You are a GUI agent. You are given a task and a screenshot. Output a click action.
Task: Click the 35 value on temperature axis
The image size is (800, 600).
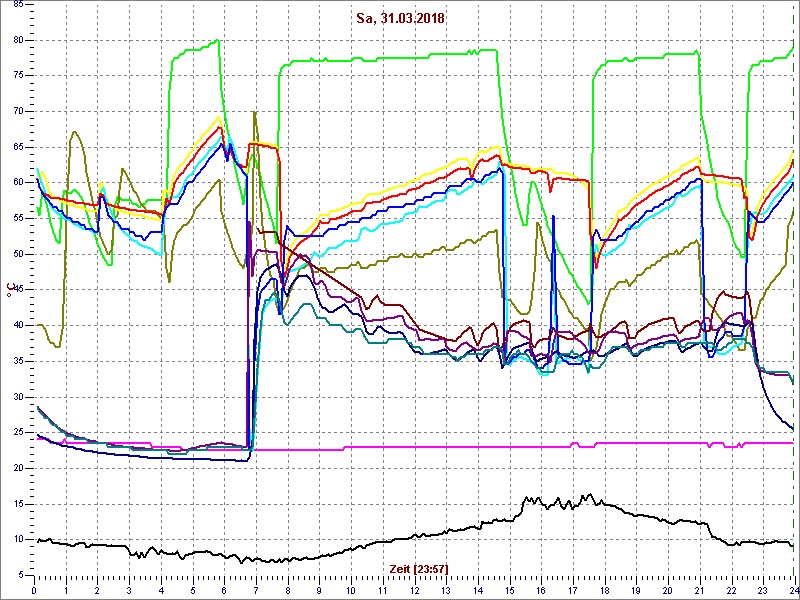(17, 361)
